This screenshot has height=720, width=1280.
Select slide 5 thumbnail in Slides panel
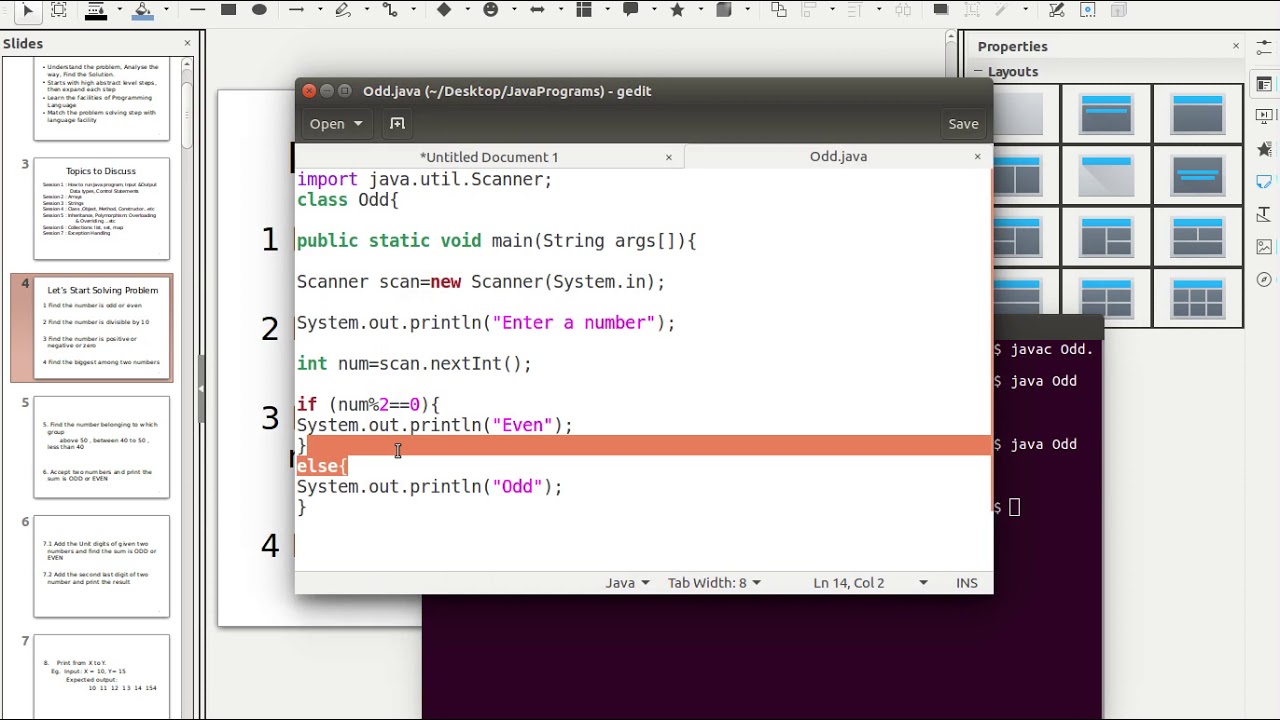click(x=101, y=447)
